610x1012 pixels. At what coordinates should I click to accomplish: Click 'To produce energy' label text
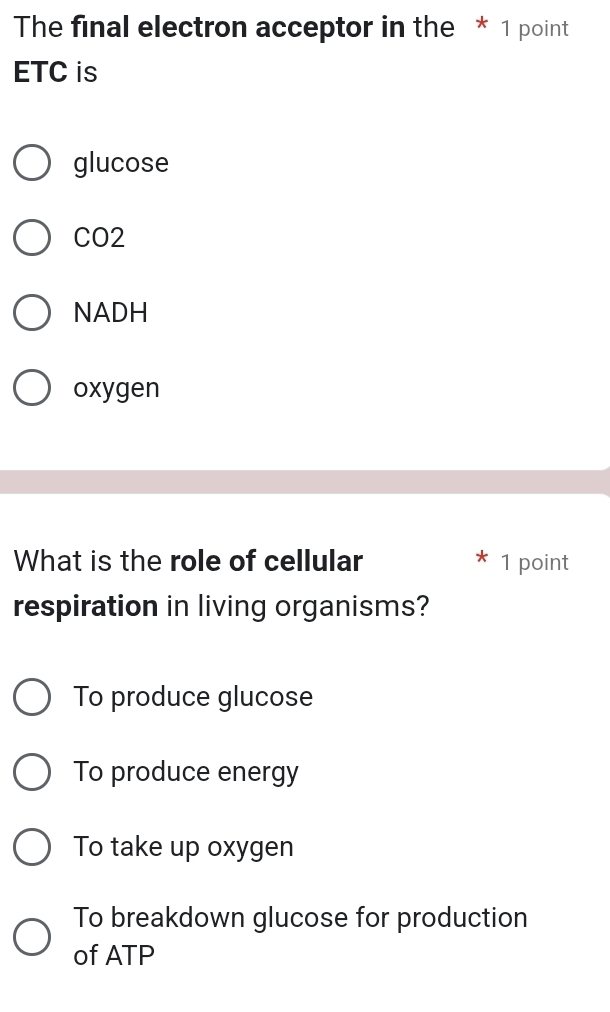pos(186,772)
